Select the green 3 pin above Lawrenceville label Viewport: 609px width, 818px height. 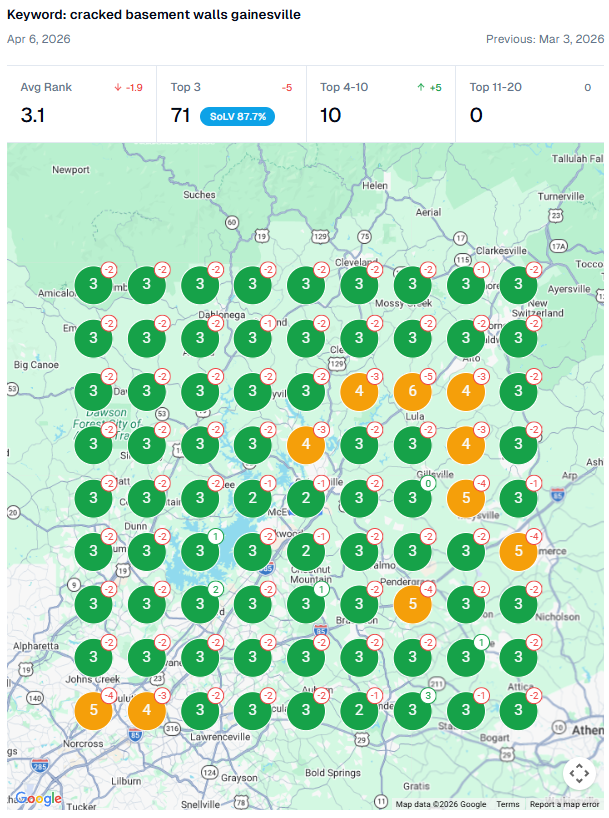tap(200, 710)
